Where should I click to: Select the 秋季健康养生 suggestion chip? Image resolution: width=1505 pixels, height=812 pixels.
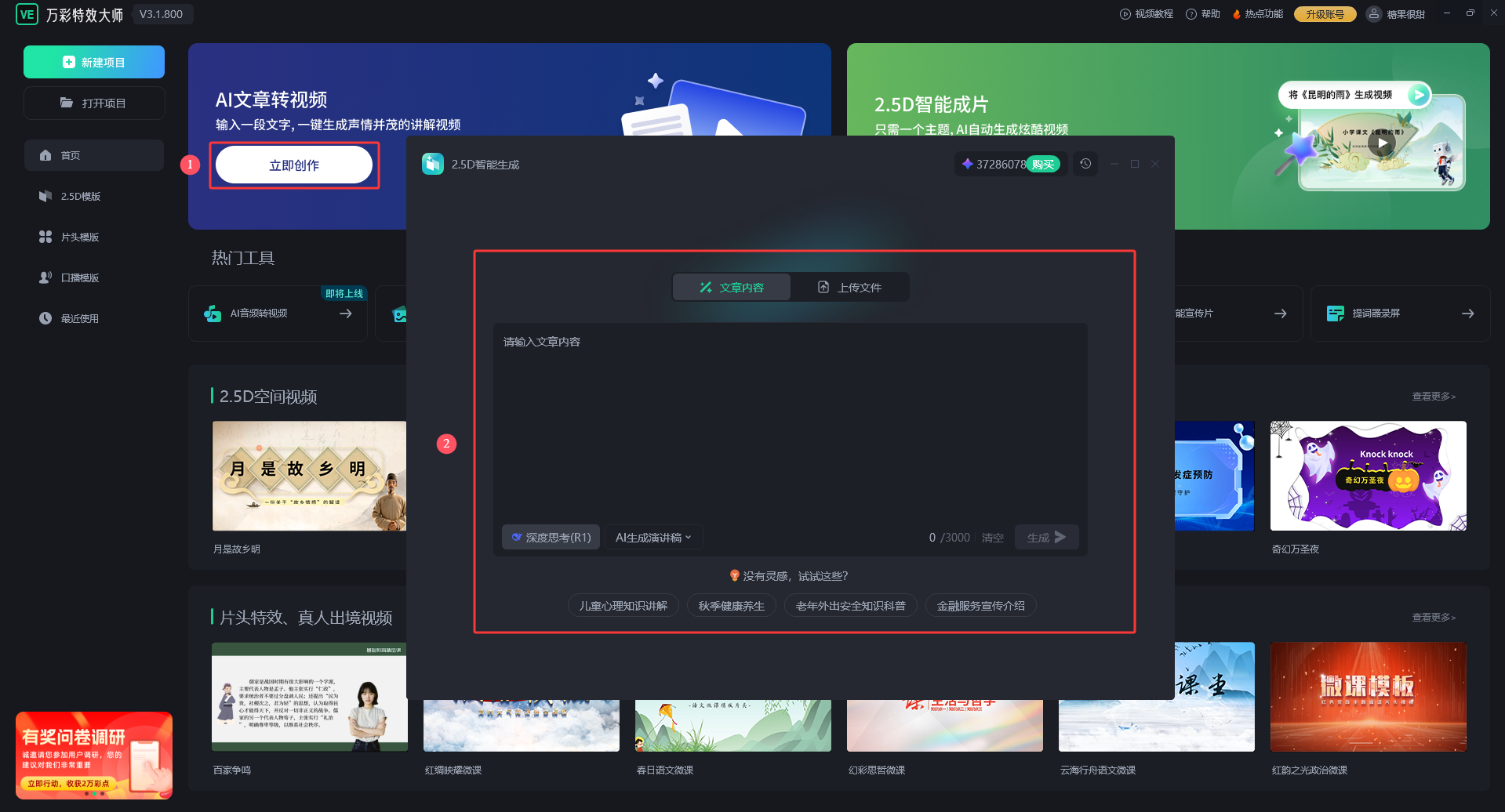click(731, 606)
